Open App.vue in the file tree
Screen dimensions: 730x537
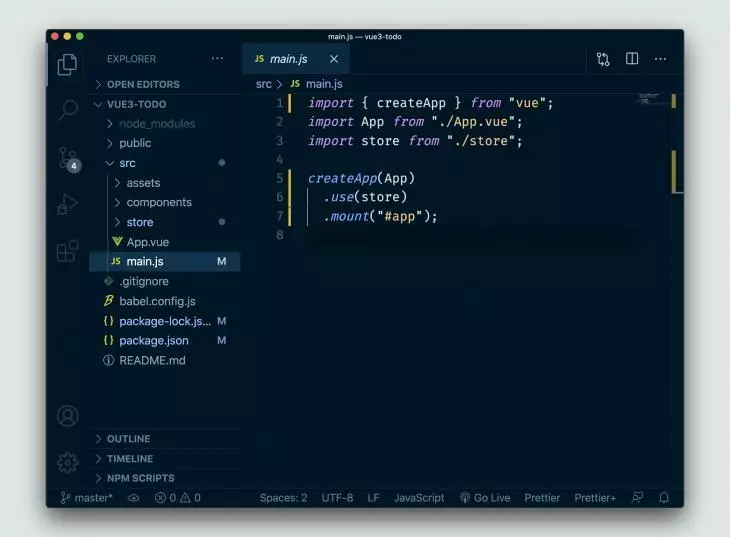point(165,242)
